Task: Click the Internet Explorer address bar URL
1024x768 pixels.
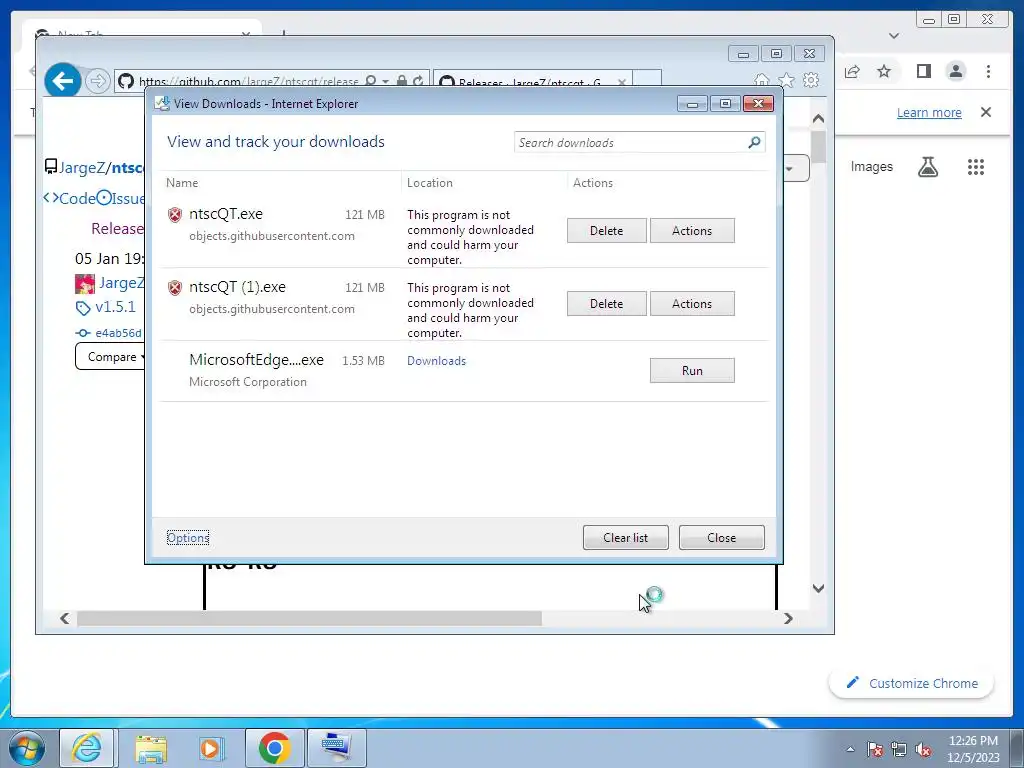Action: [x=248, y=82]
